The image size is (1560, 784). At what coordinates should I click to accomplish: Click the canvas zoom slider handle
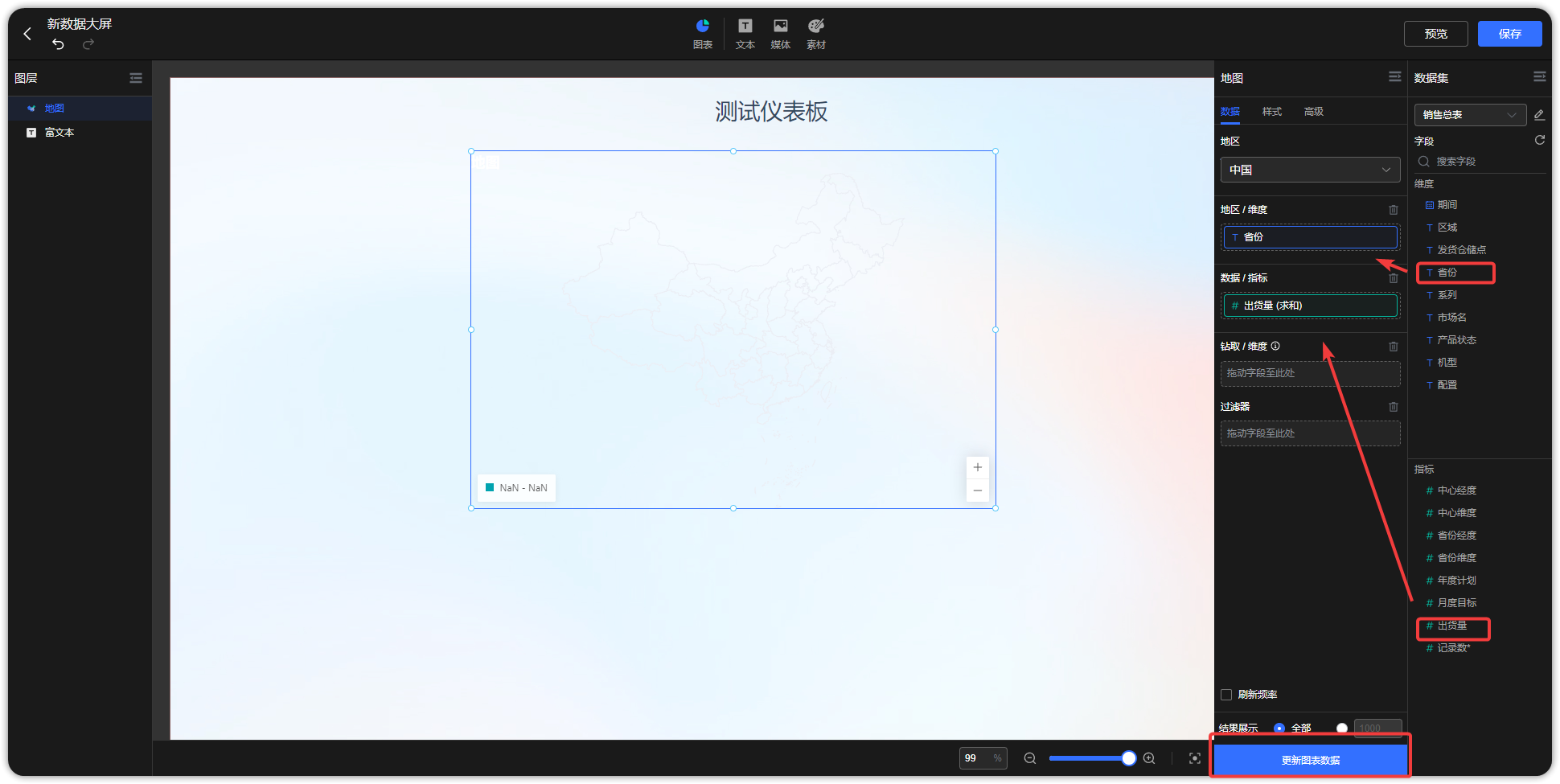tap(1129, 758)
